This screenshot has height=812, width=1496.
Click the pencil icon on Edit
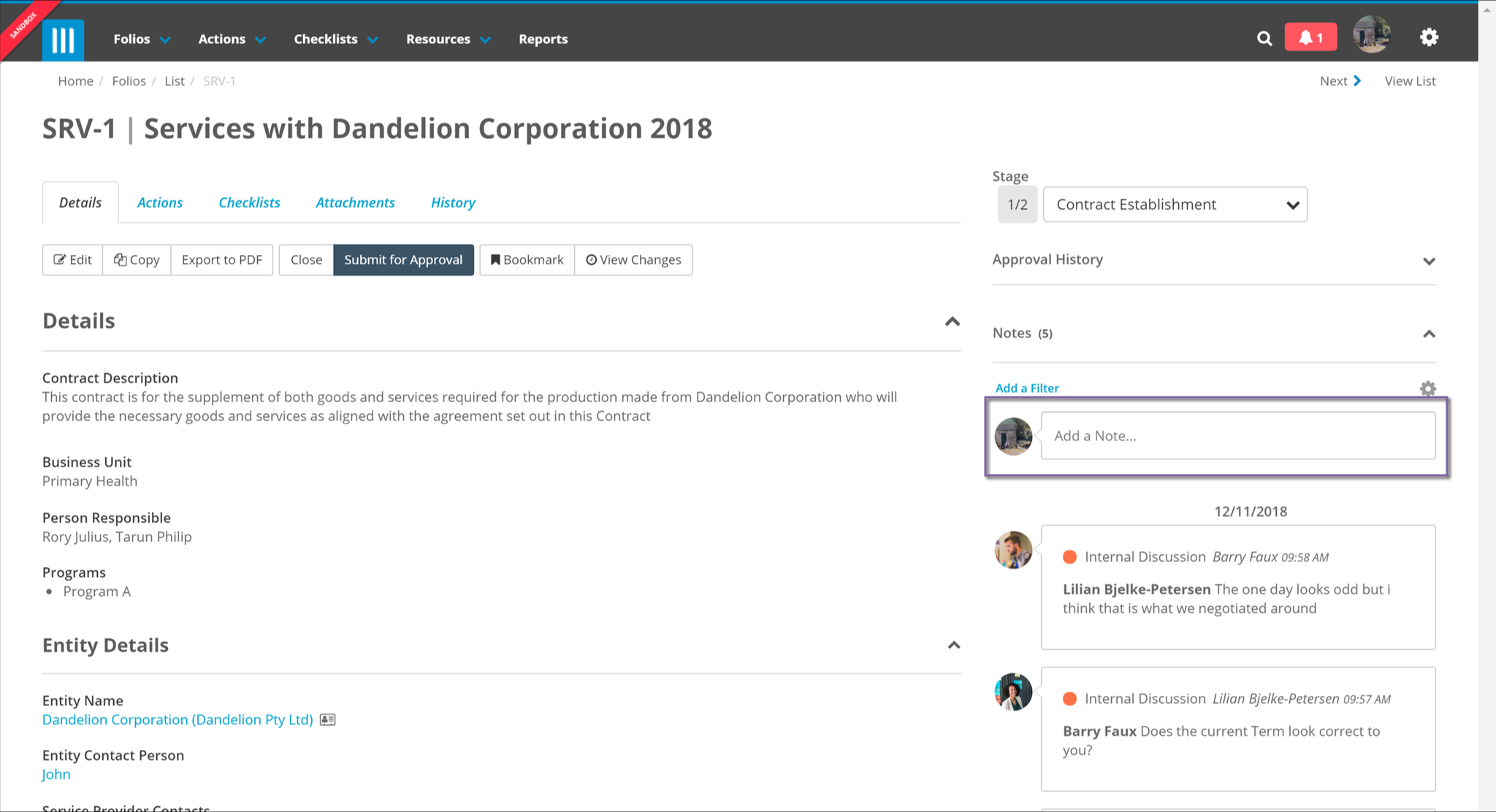click(x=59, y=259)
